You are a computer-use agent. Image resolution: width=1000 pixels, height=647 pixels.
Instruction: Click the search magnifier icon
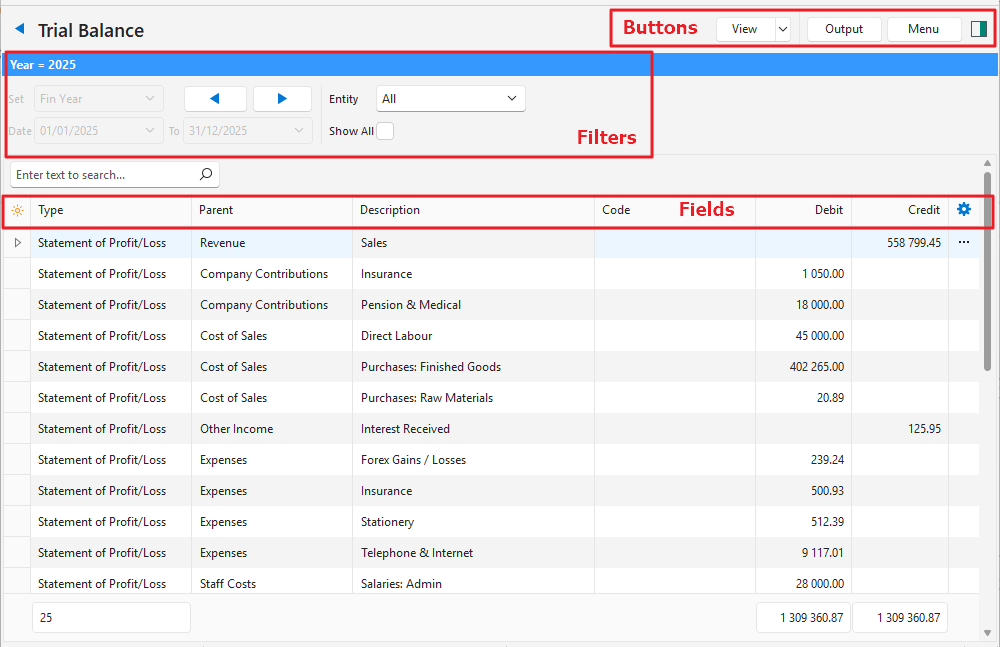pyautogui.click(x=206, y=175)
